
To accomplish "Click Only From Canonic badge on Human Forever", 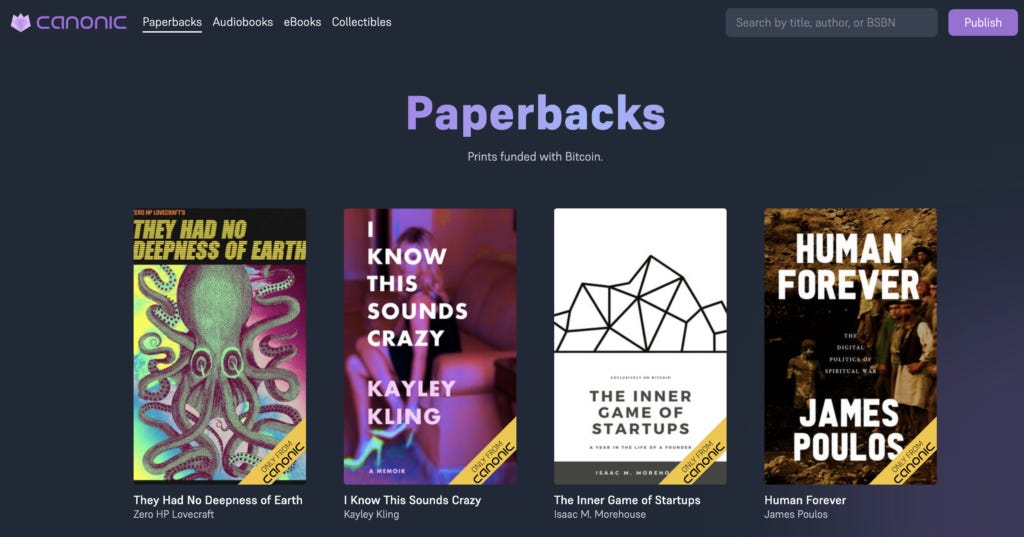I will (x=913, y=460).
